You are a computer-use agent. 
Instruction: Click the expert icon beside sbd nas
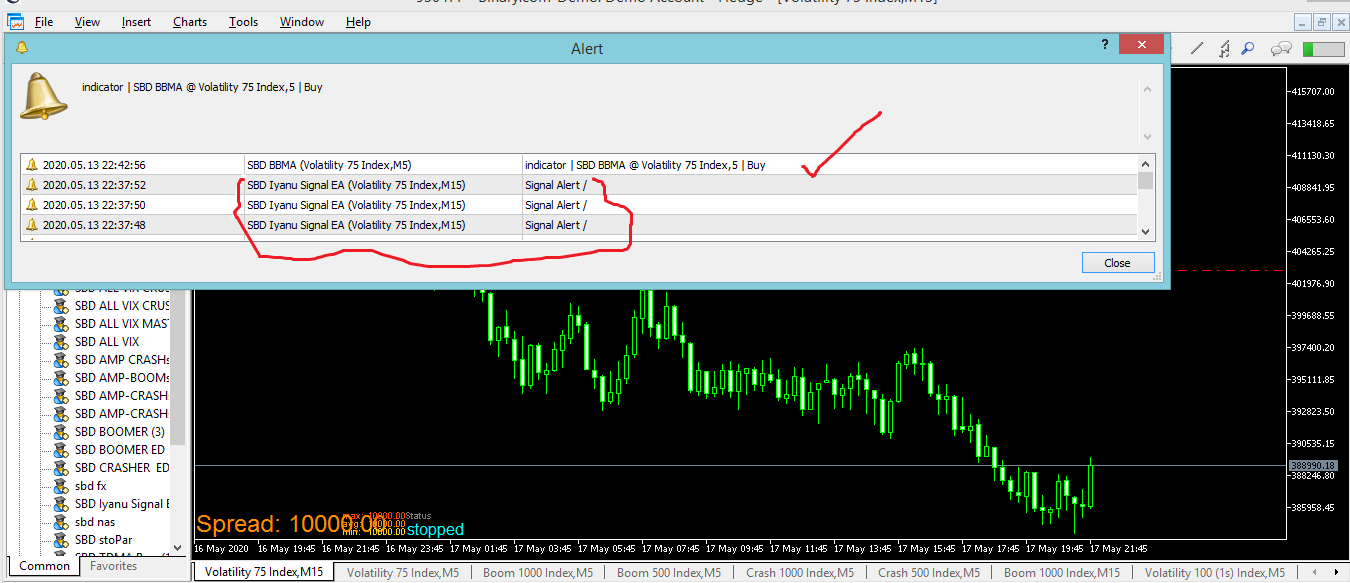(61, 522)
